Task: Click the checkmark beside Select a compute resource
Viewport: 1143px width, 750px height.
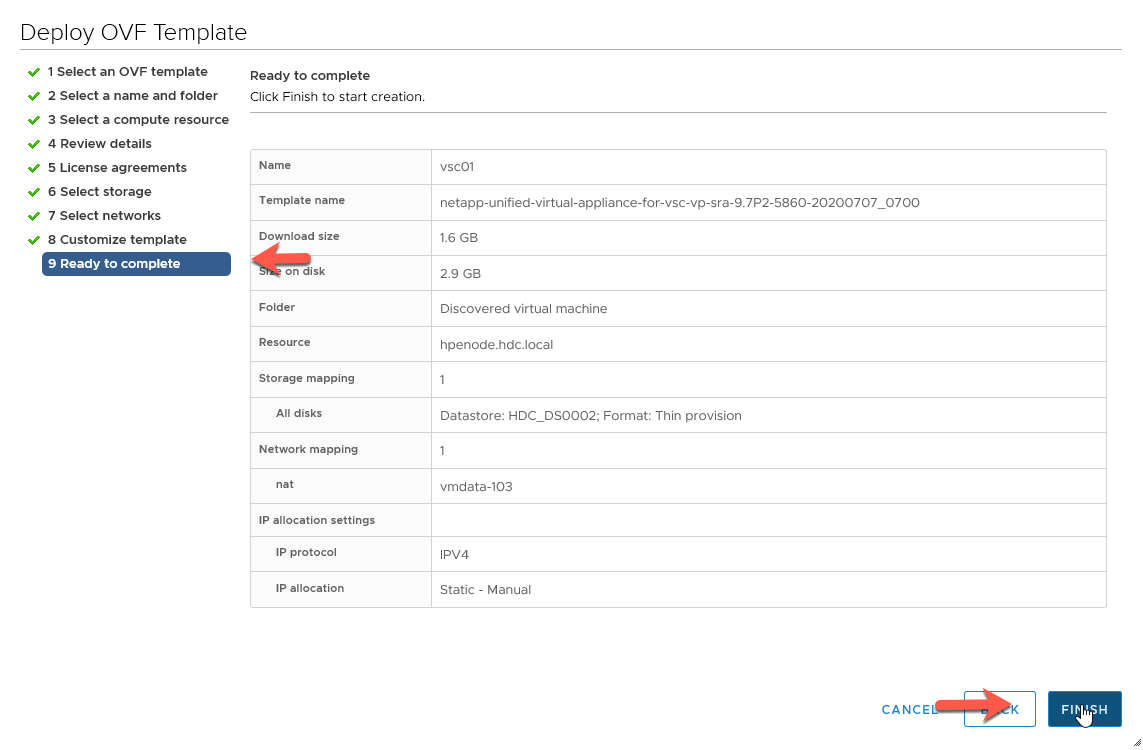Action: click(x=34, y=120)
